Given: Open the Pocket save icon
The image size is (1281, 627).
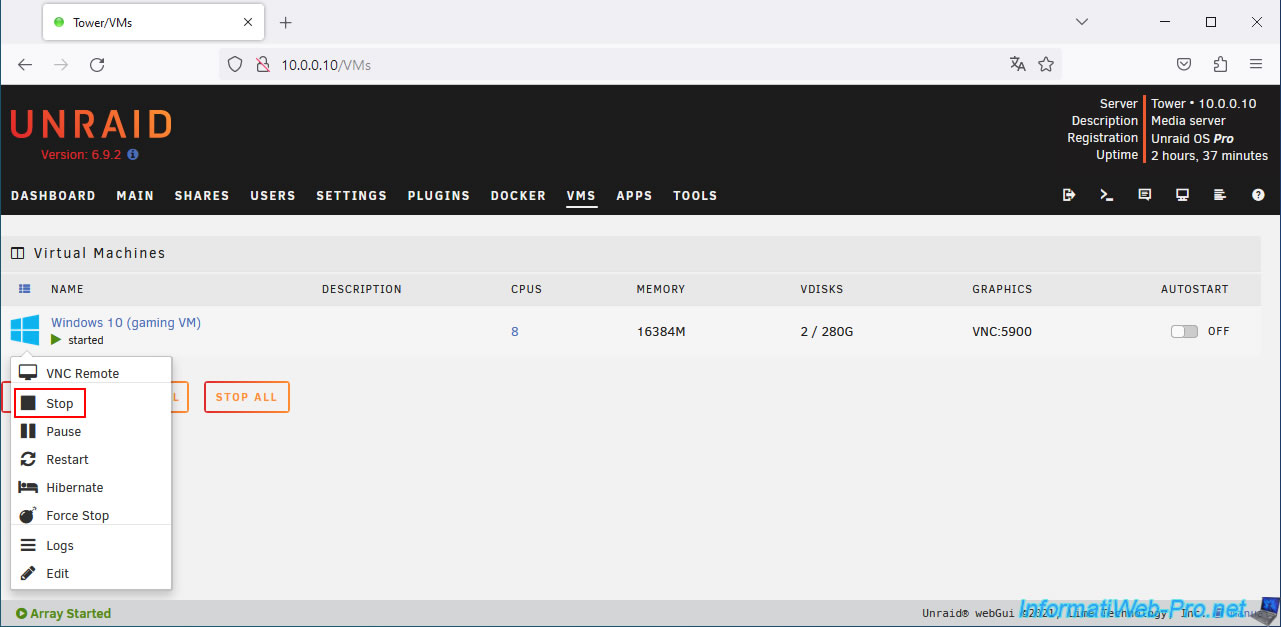Looking at the screenshot, I should point(1184,64).
